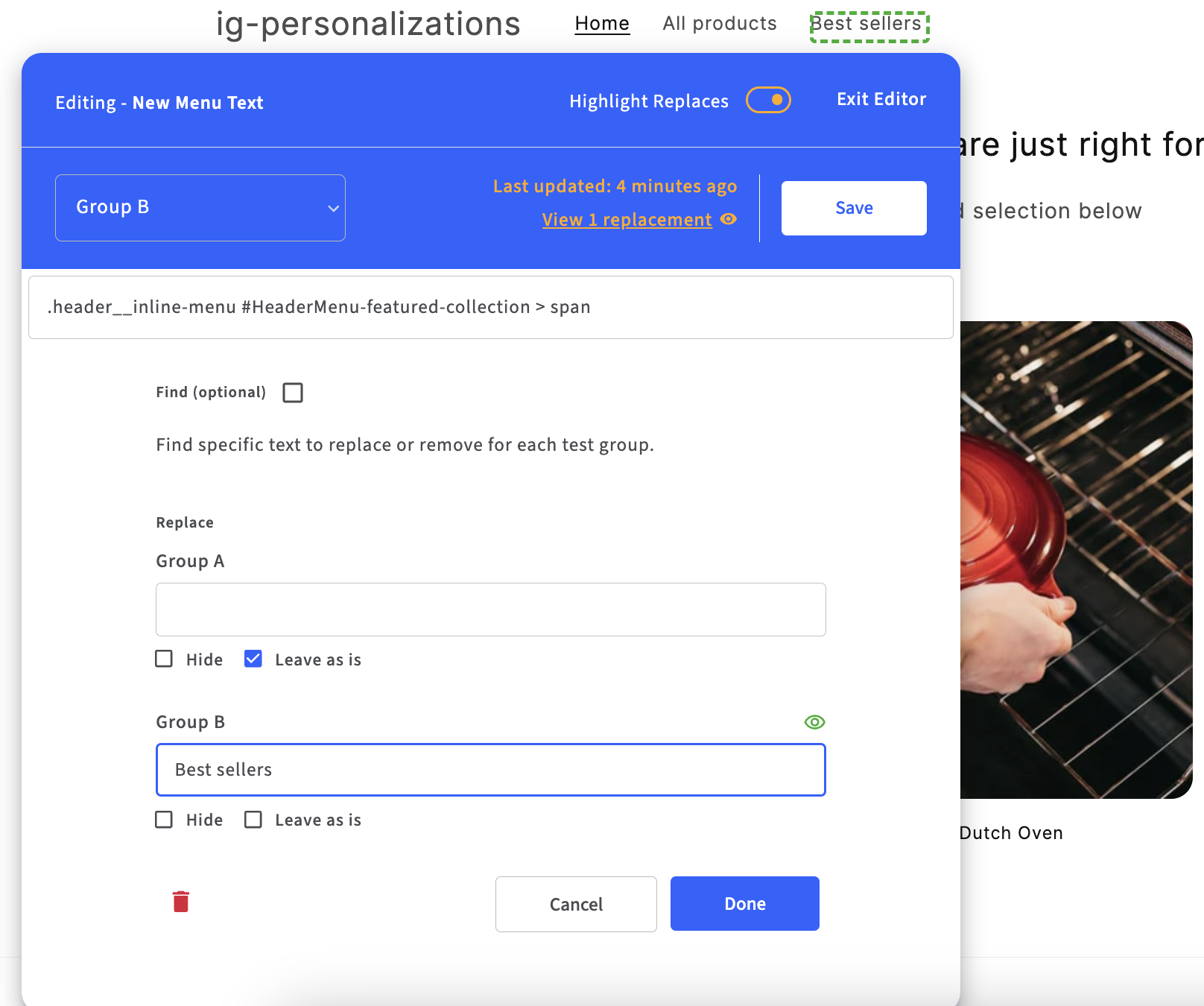Viewport: 1204px width, 1006px height.
Task: Cancel the replacement edit
Action: click(576, 904)
